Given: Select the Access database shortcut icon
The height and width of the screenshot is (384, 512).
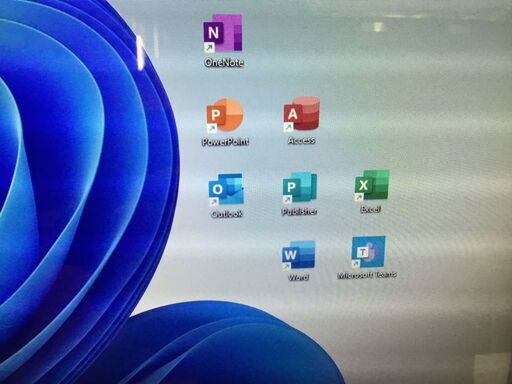Looking at the screenshot, I should (301, 114).
